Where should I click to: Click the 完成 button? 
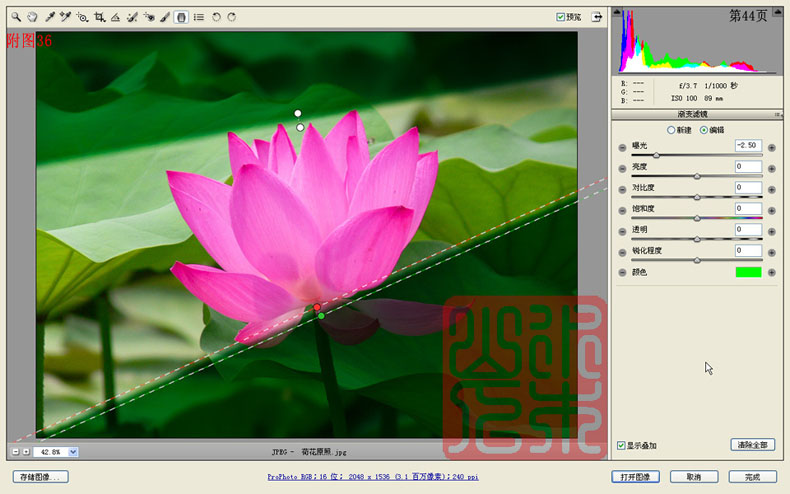[x=752, y=477]
